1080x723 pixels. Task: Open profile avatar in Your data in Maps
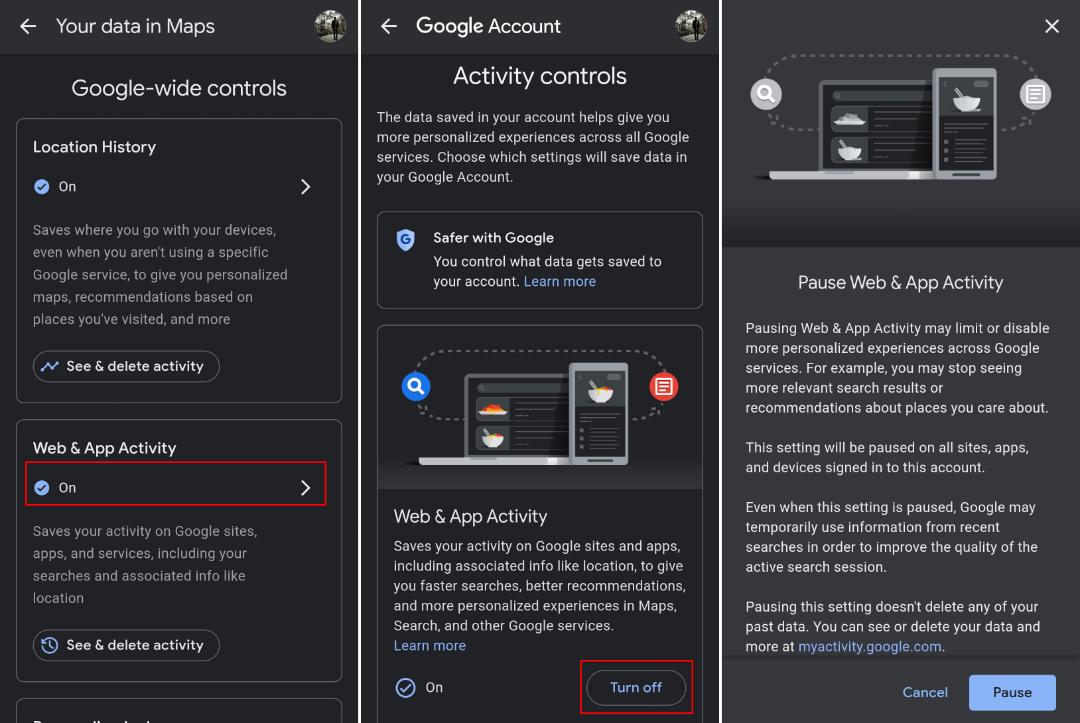(330, 26)
